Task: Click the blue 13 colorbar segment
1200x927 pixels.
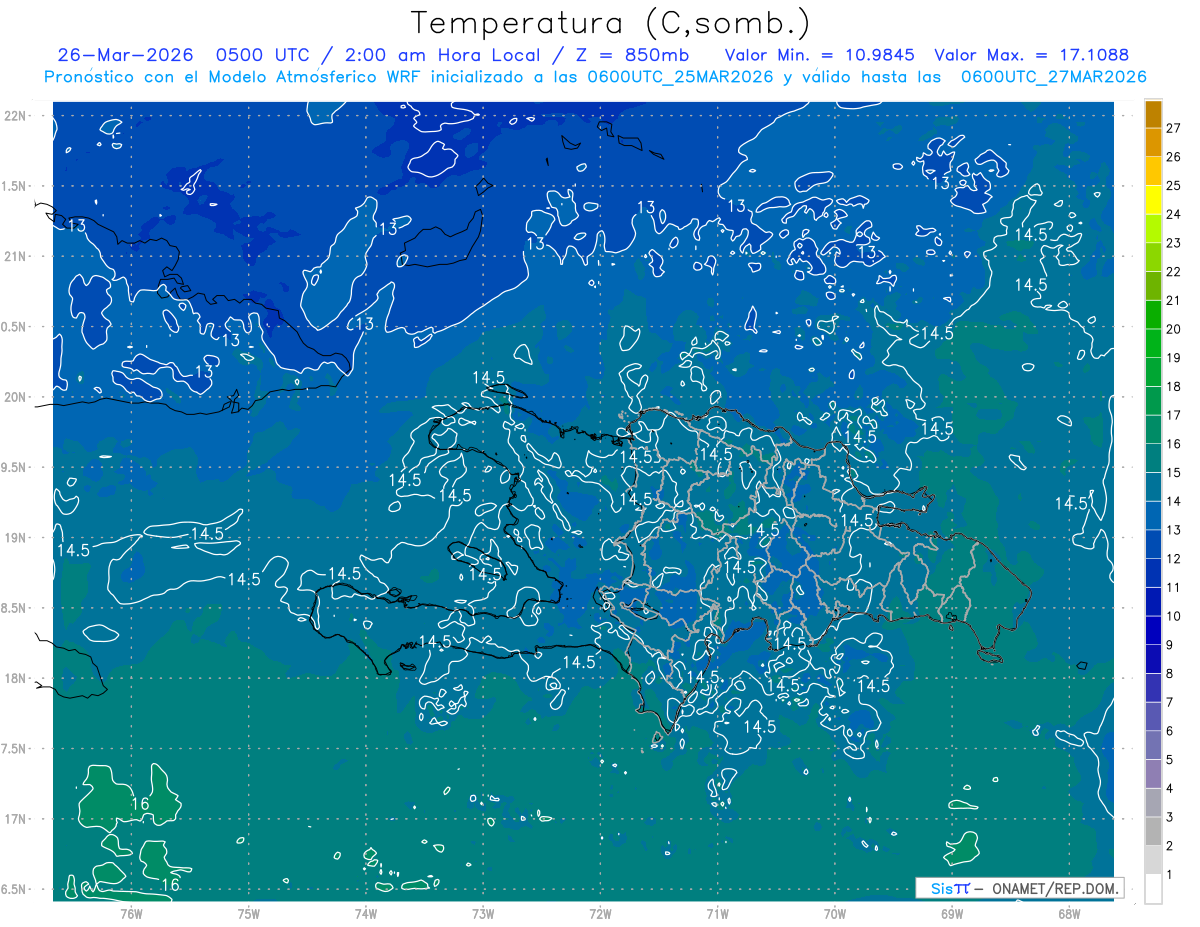Action: click(1153, 517)
